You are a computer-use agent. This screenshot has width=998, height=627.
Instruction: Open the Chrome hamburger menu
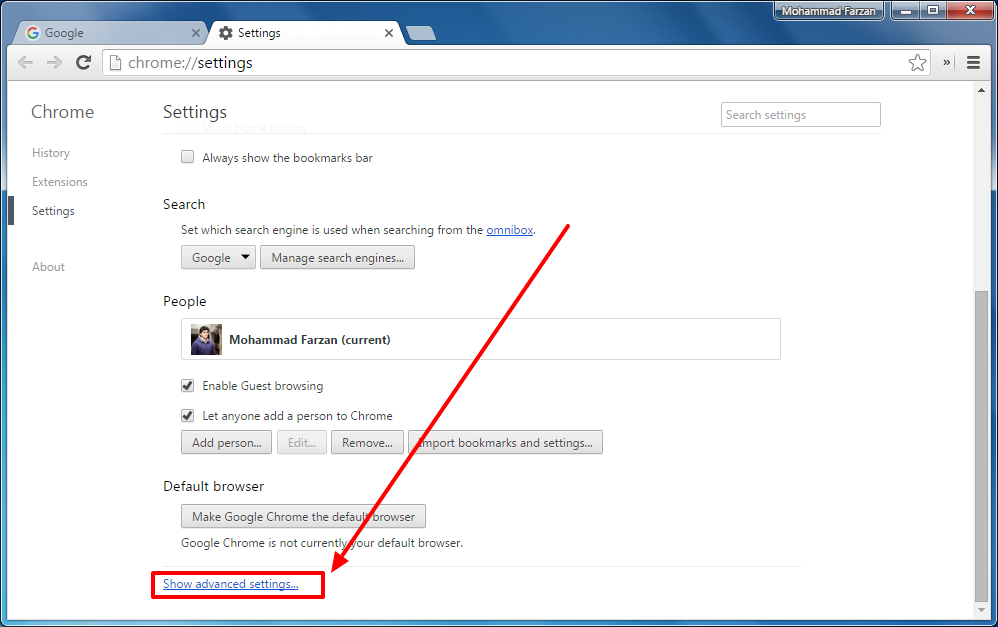point(973,62)
